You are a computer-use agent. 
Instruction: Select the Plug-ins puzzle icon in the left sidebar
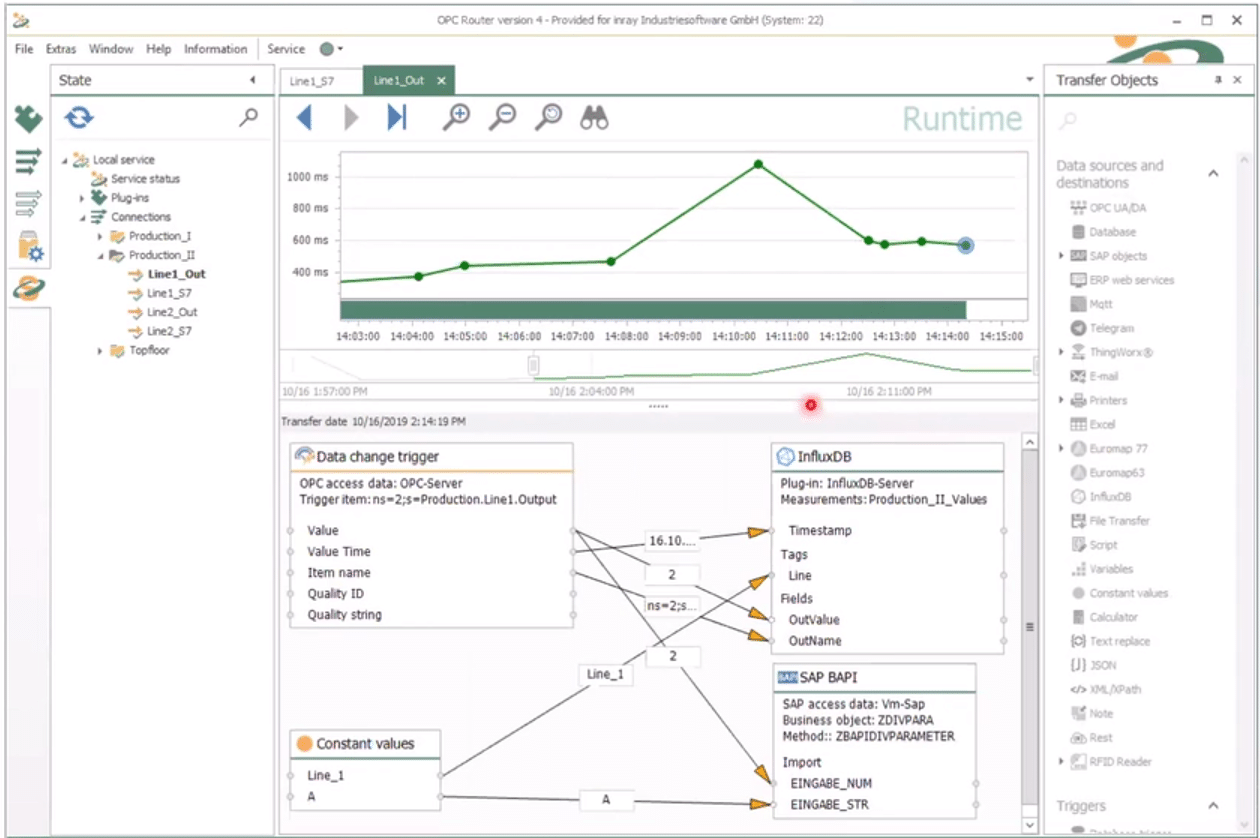(28, 120)
